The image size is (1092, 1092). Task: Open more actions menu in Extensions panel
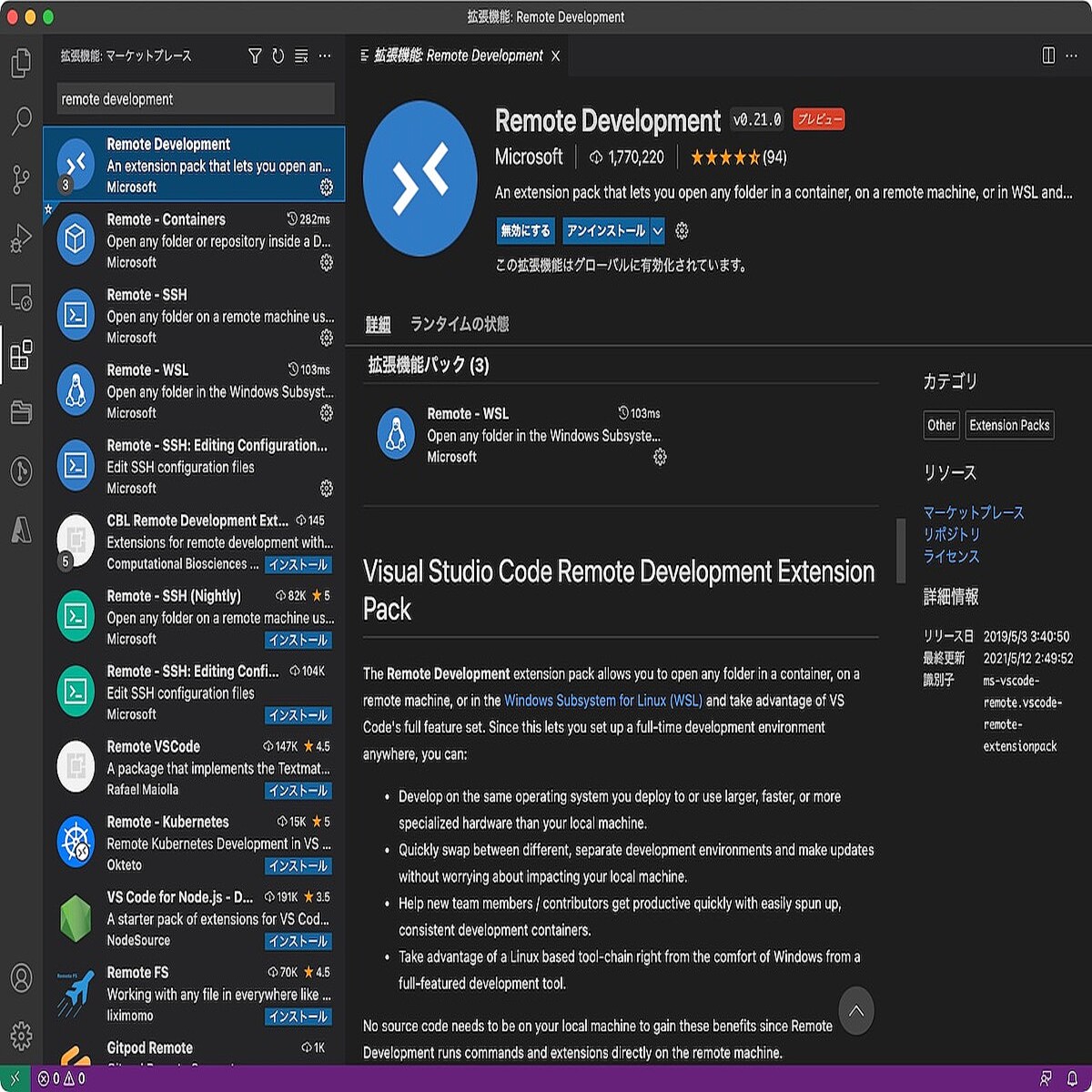point(325,56)
